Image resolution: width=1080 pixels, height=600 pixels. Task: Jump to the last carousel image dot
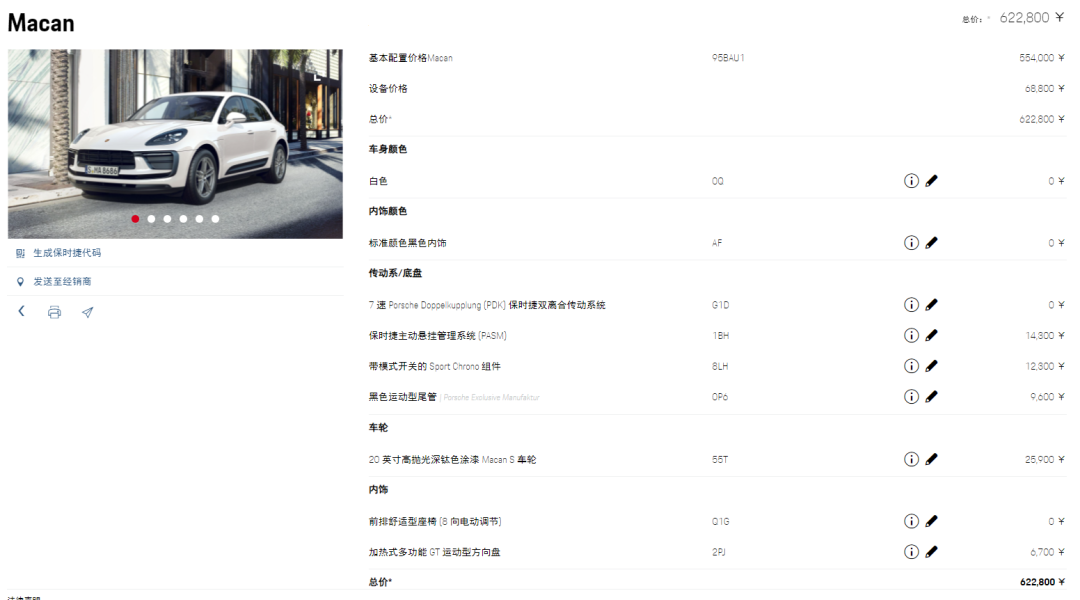coord(216,219)
